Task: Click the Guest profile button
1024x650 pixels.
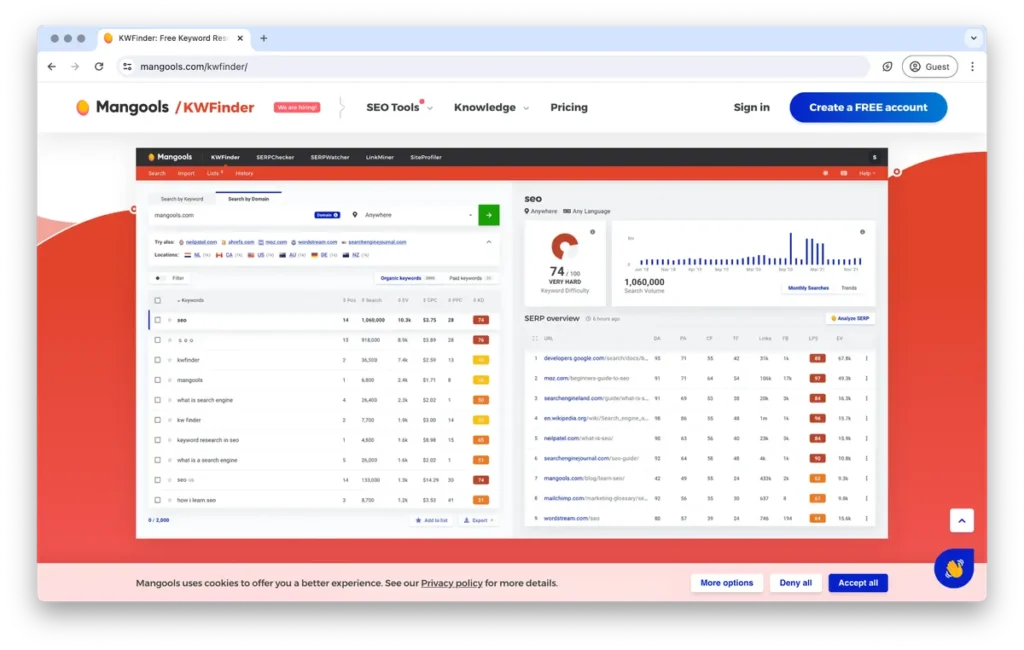Action: (929, 67)
